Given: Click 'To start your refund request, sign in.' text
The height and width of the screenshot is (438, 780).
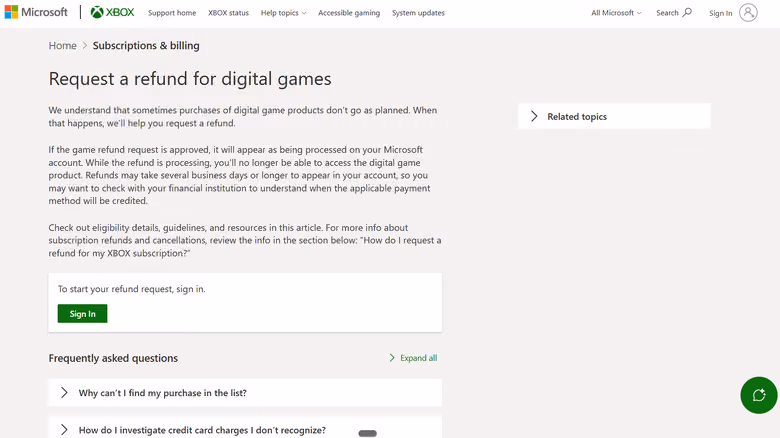Looking at the screenshot, I should point(131,289).
